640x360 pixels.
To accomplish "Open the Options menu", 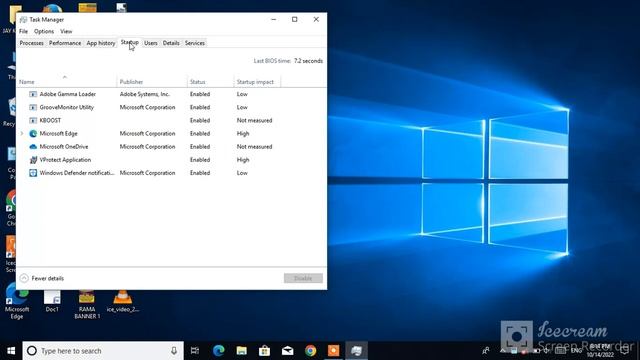I will 44,31.
